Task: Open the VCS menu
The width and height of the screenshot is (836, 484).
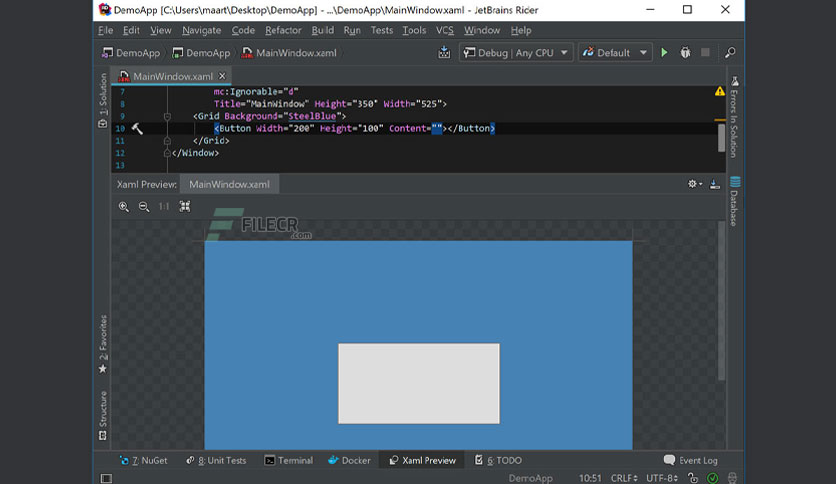Action: 445,30
